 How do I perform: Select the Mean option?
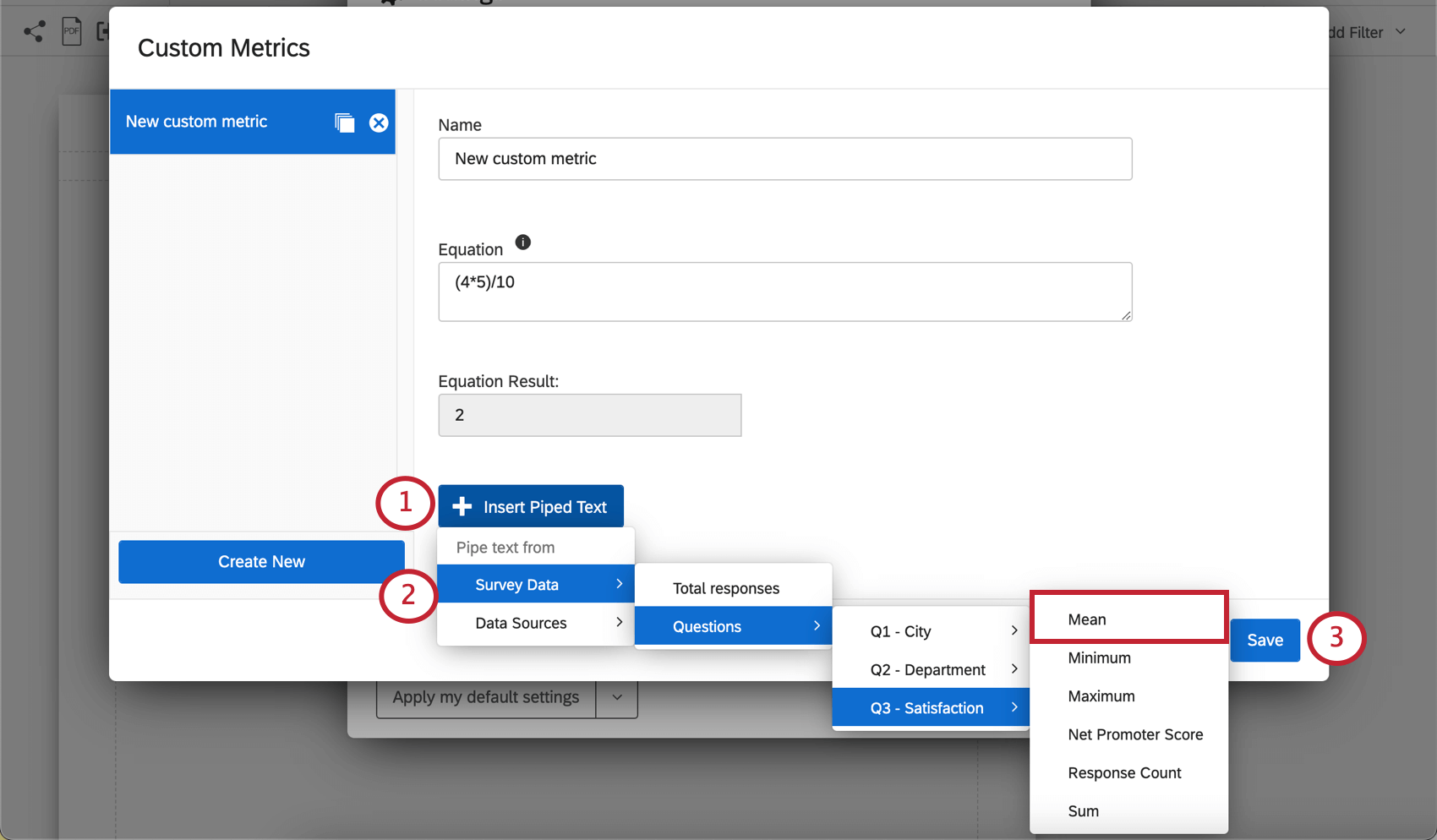[1087, 619]
